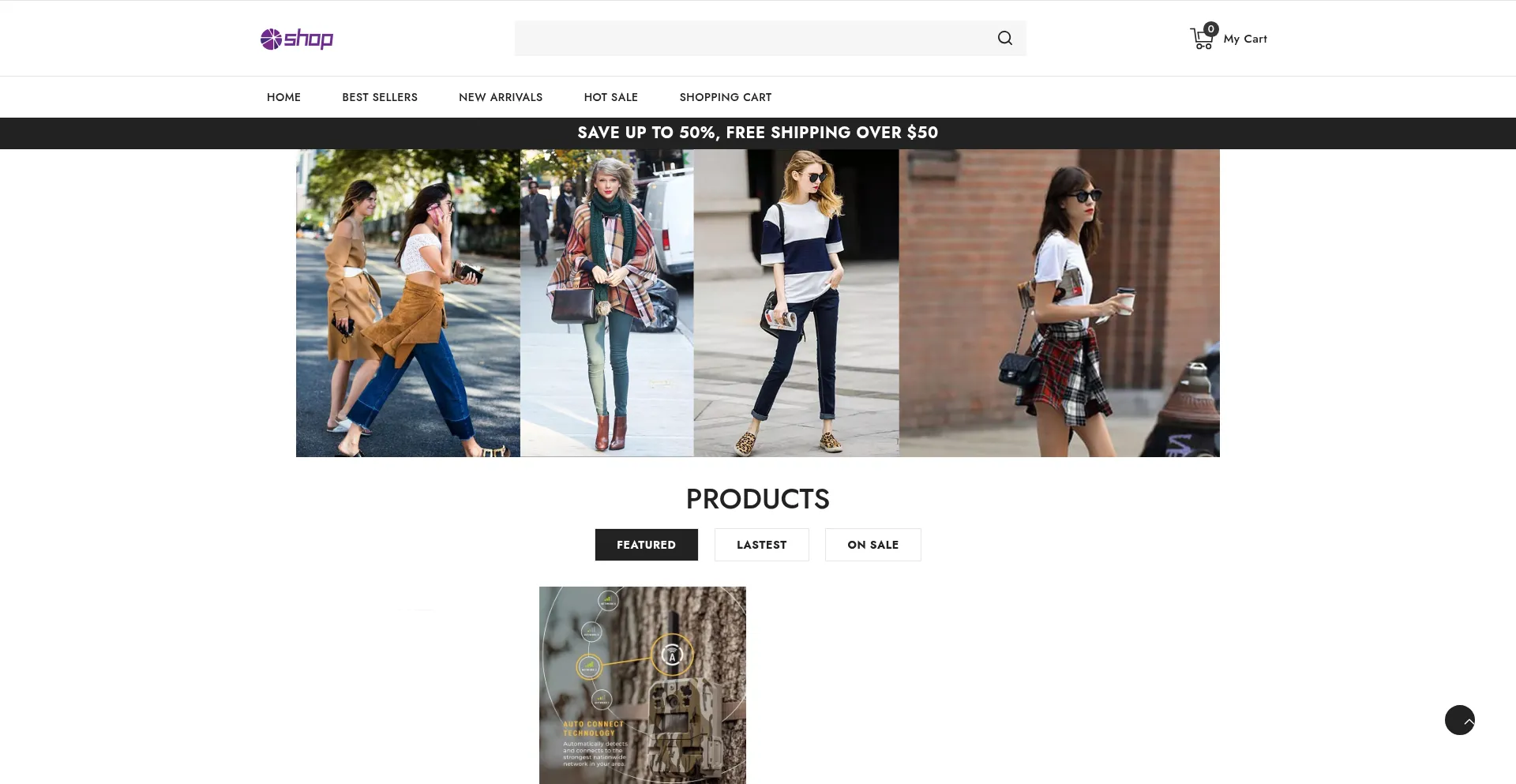Select the hero photo of the striped tee woman
Screen dimensions: 1516x784
click(x=796, y=303)
